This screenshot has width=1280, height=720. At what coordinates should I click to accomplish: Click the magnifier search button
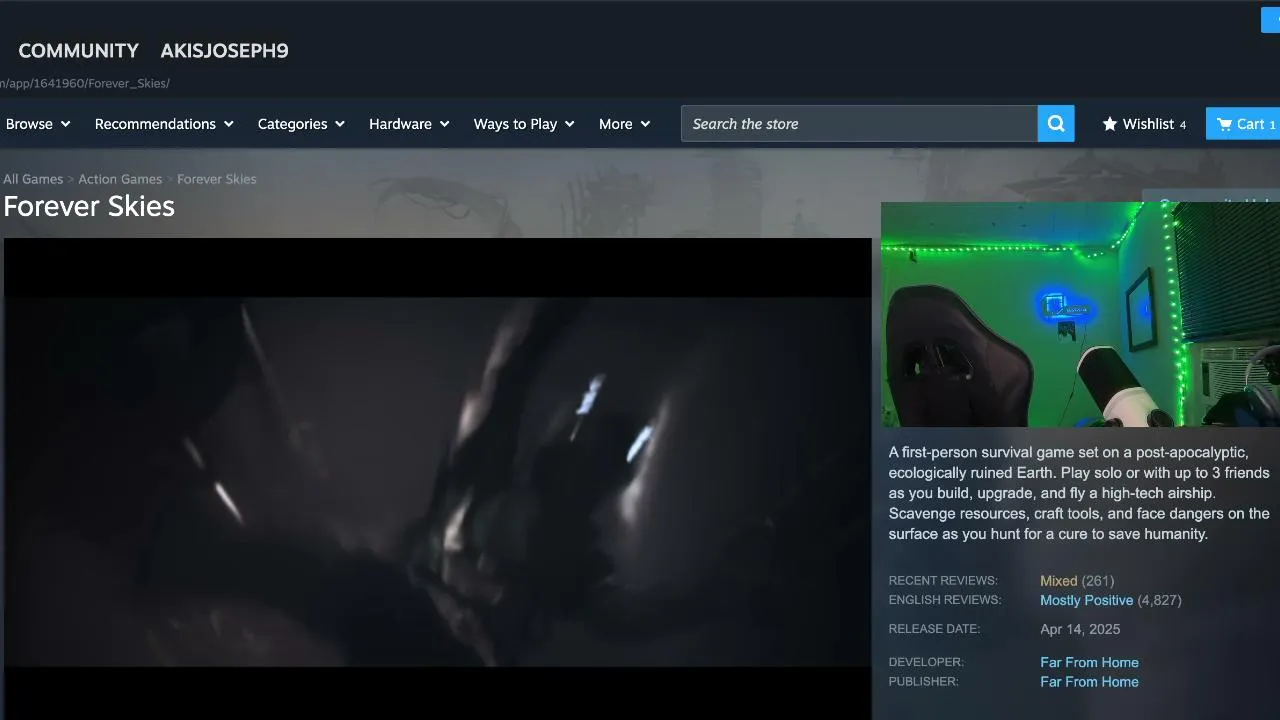point(1056,124)
